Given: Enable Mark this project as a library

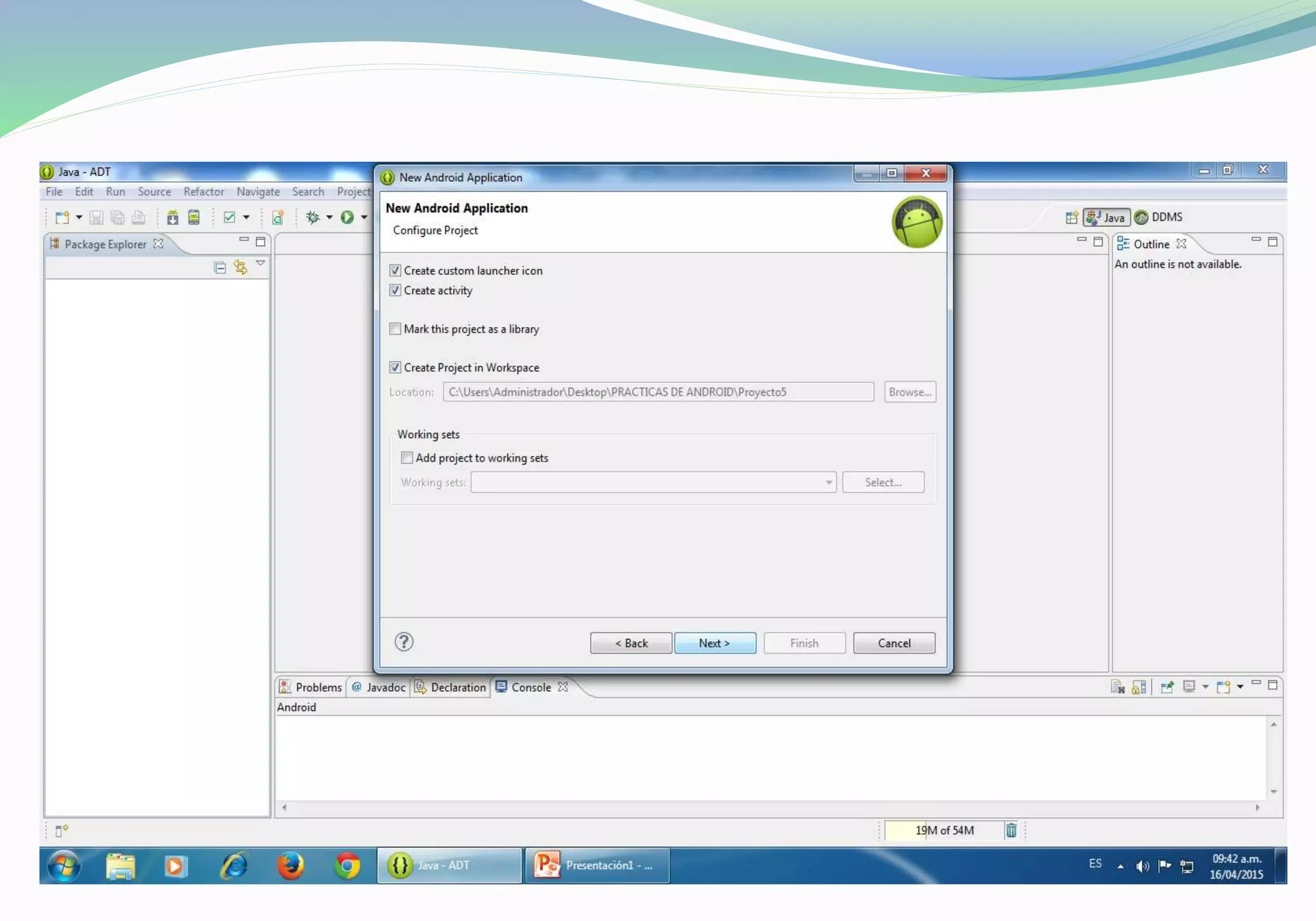Looking at the screenshot, I should pyautogui.click(x=395, y=329).
